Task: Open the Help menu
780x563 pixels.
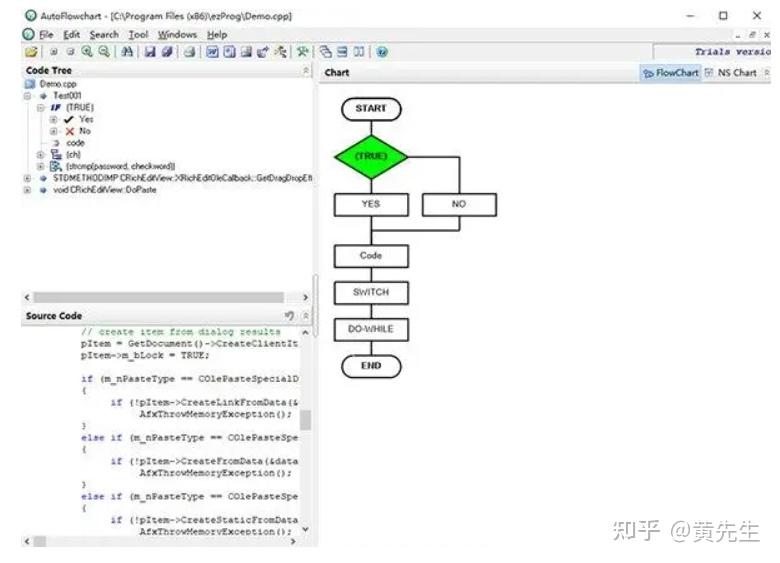Action: [217, 35]
